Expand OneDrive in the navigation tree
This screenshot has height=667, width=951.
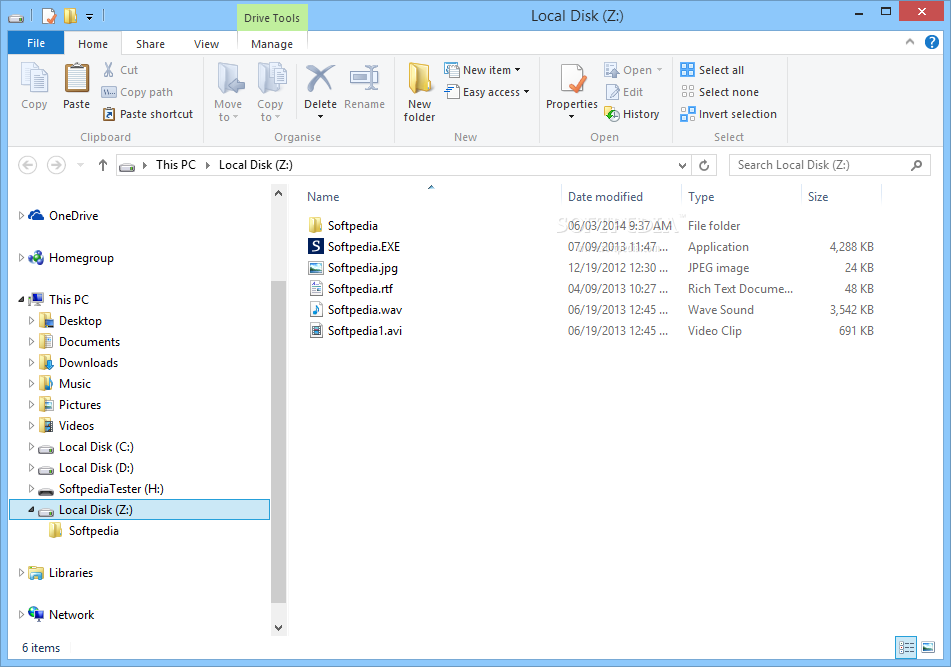21,215
